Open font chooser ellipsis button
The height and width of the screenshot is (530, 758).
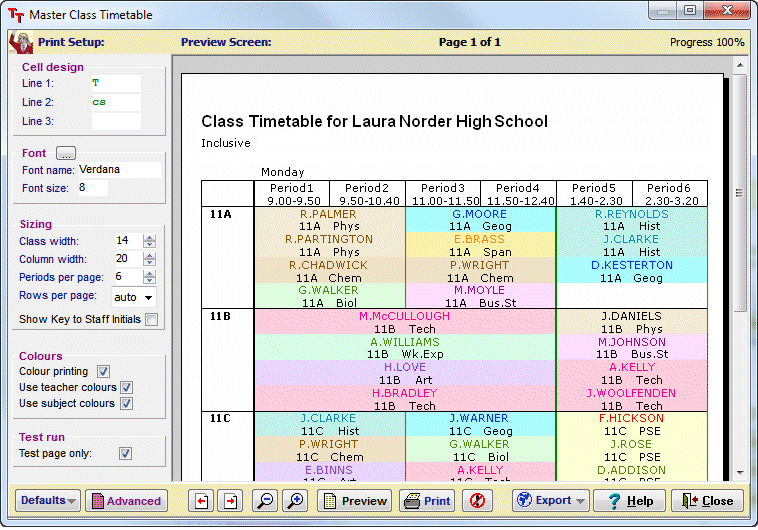pos(66,153)
